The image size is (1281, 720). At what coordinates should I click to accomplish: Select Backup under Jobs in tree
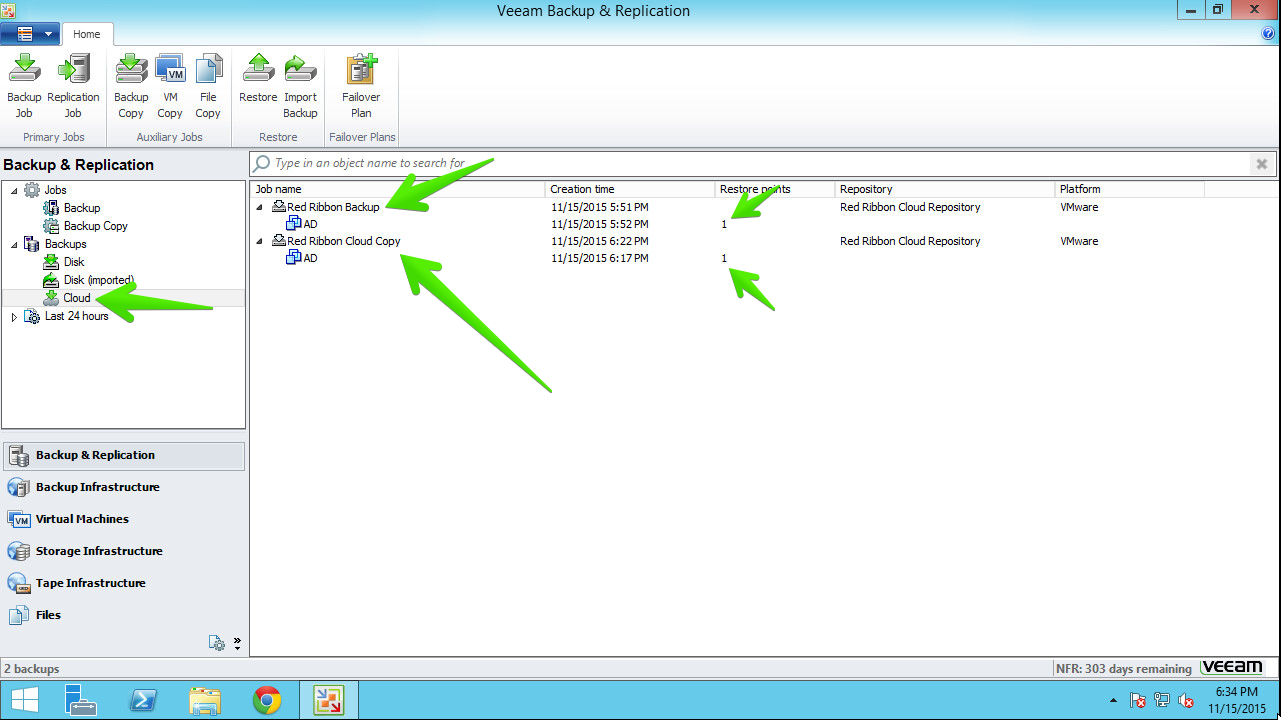point(82,208)
